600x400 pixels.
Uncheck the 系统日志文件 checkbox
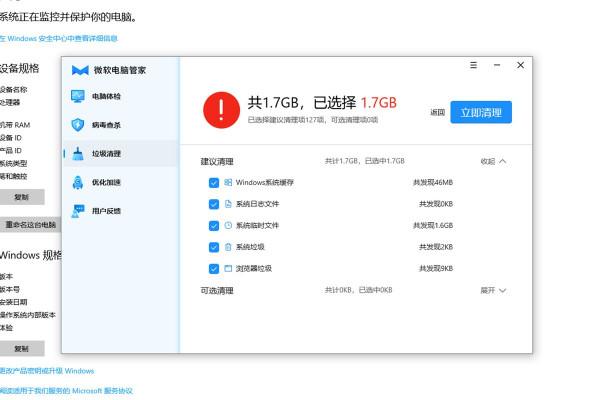pos(214,204)
